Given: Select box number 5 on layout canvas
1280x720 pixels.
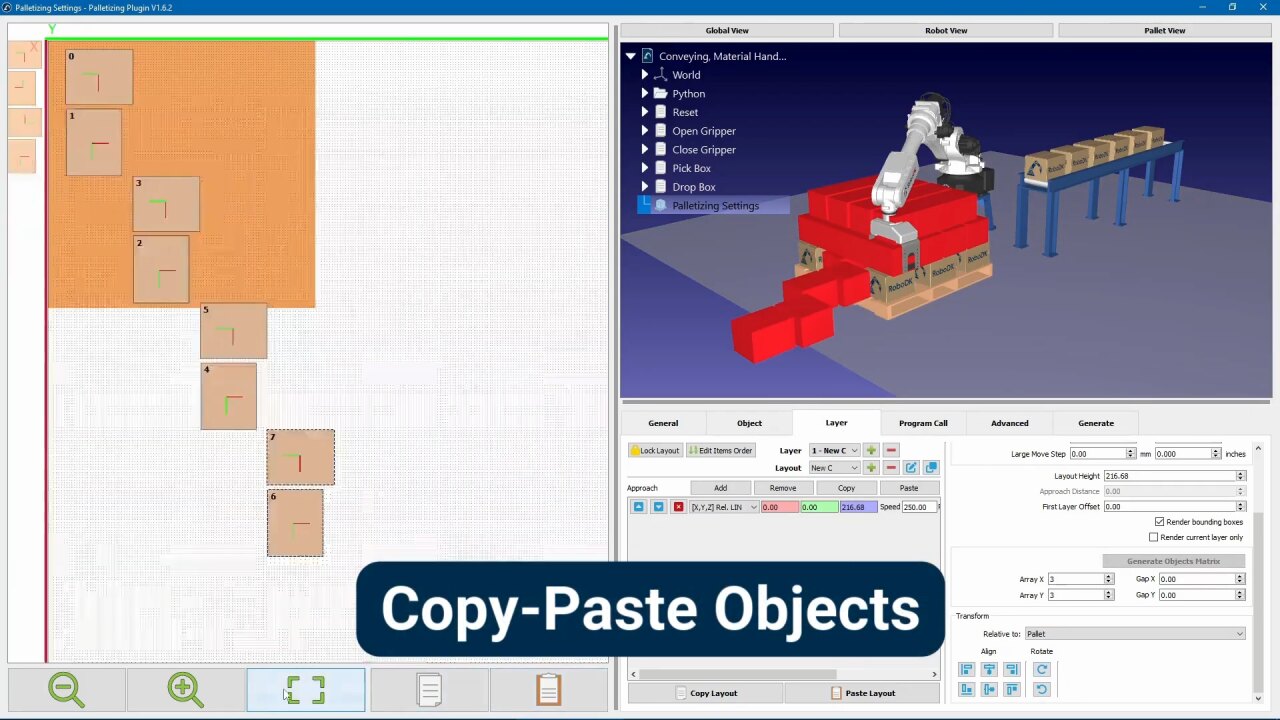Looking at the screenshot, I should coord(234,332).
